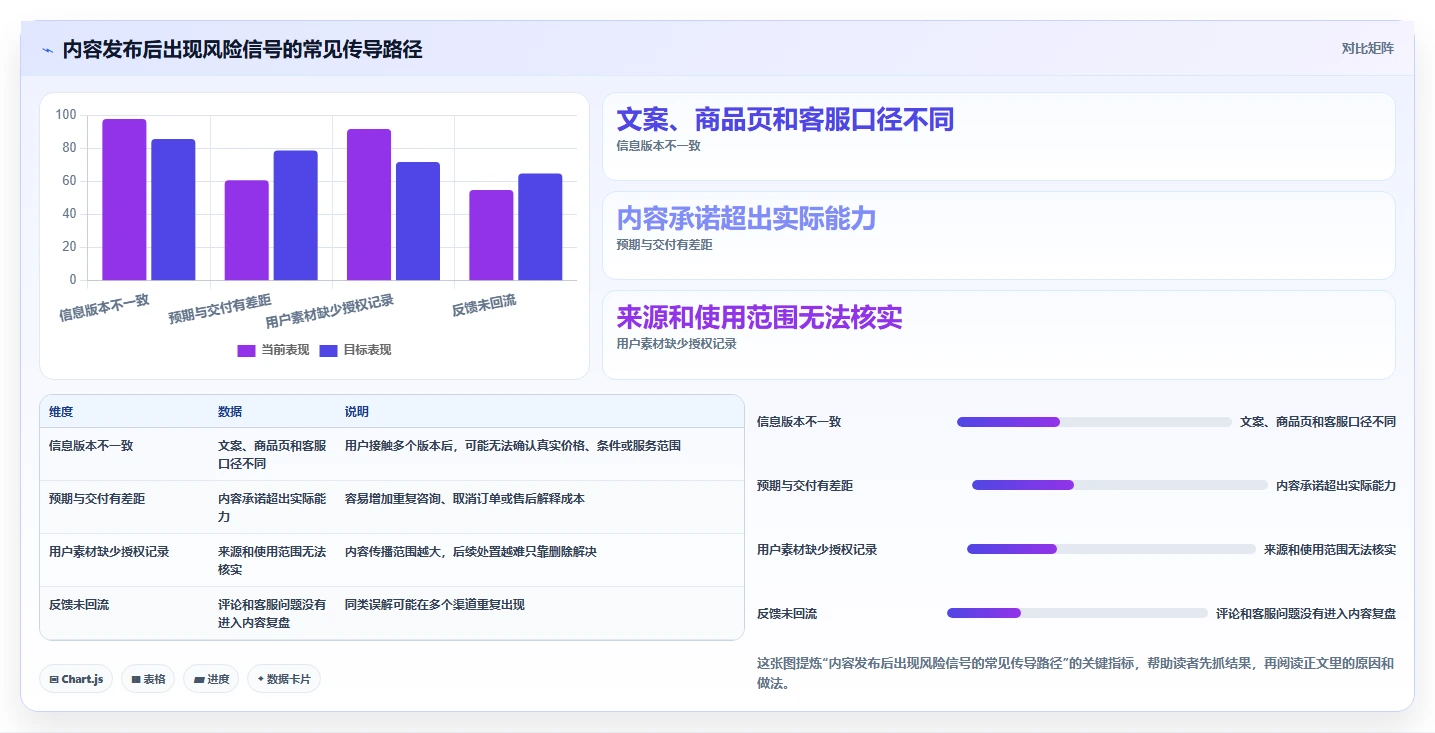Click description 内容传播范围越大，后续处置越难只靠删除解决

point(471,552)
